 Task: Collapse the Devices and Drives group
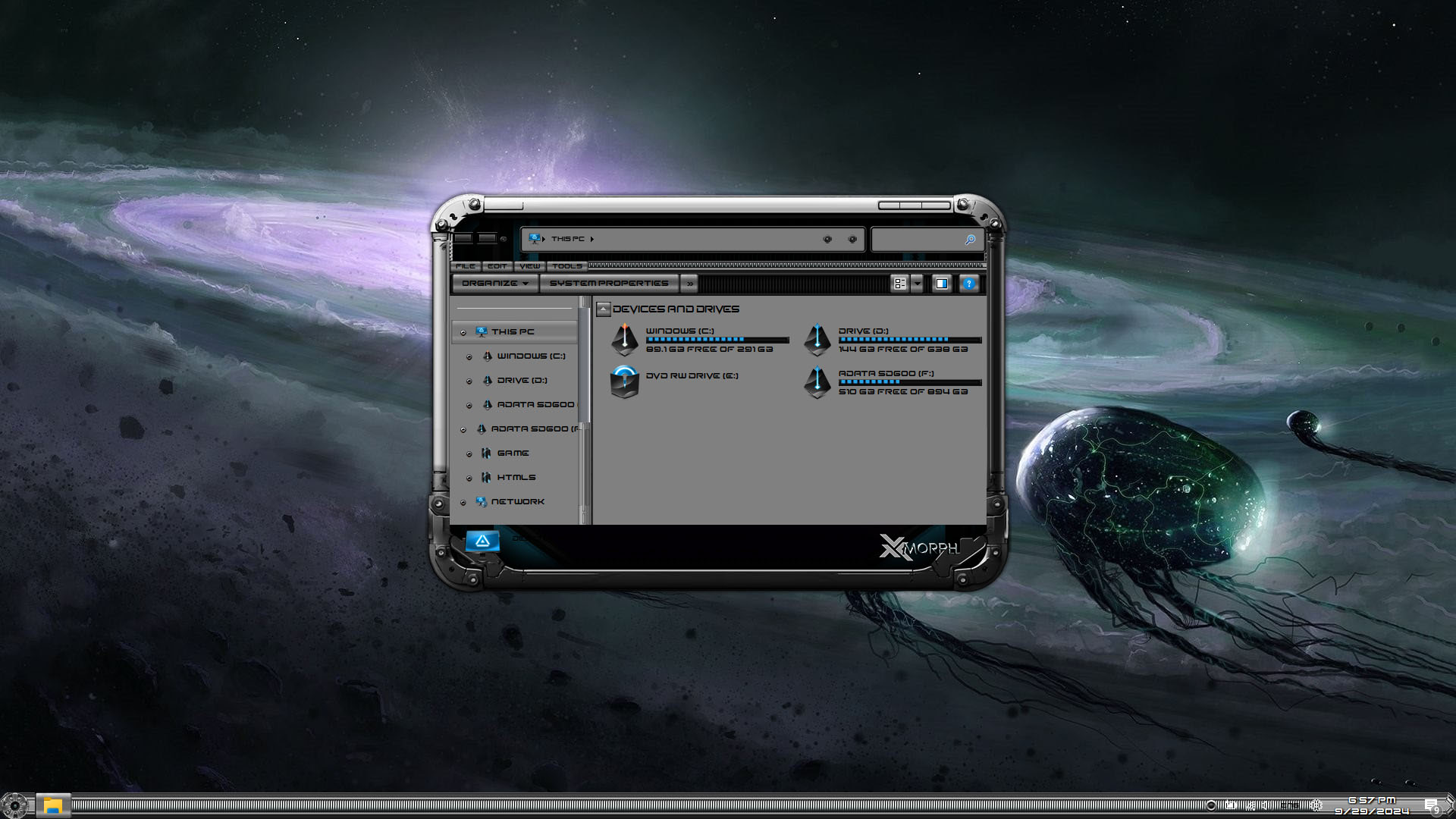click(604, 309)
